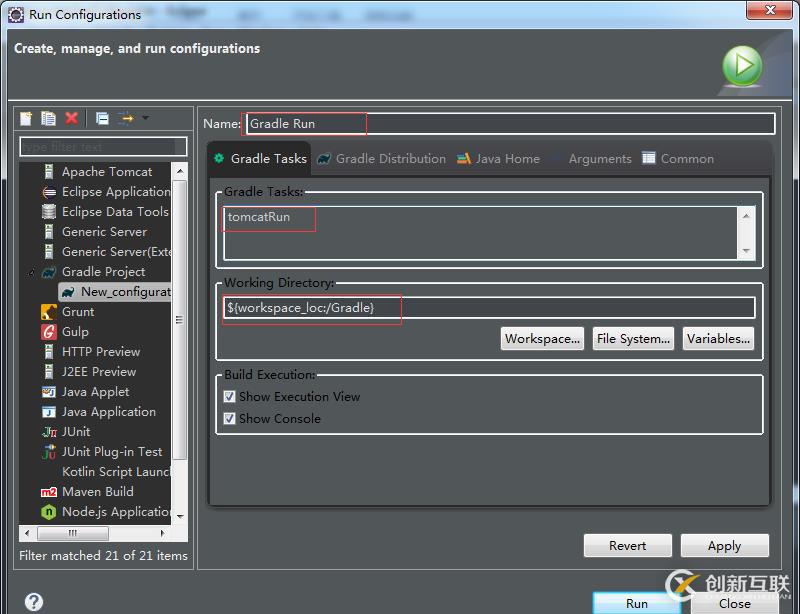Click the Gradle Project elephant icon
Viewport: 800px width, 614px height.
tap(49, 272)
